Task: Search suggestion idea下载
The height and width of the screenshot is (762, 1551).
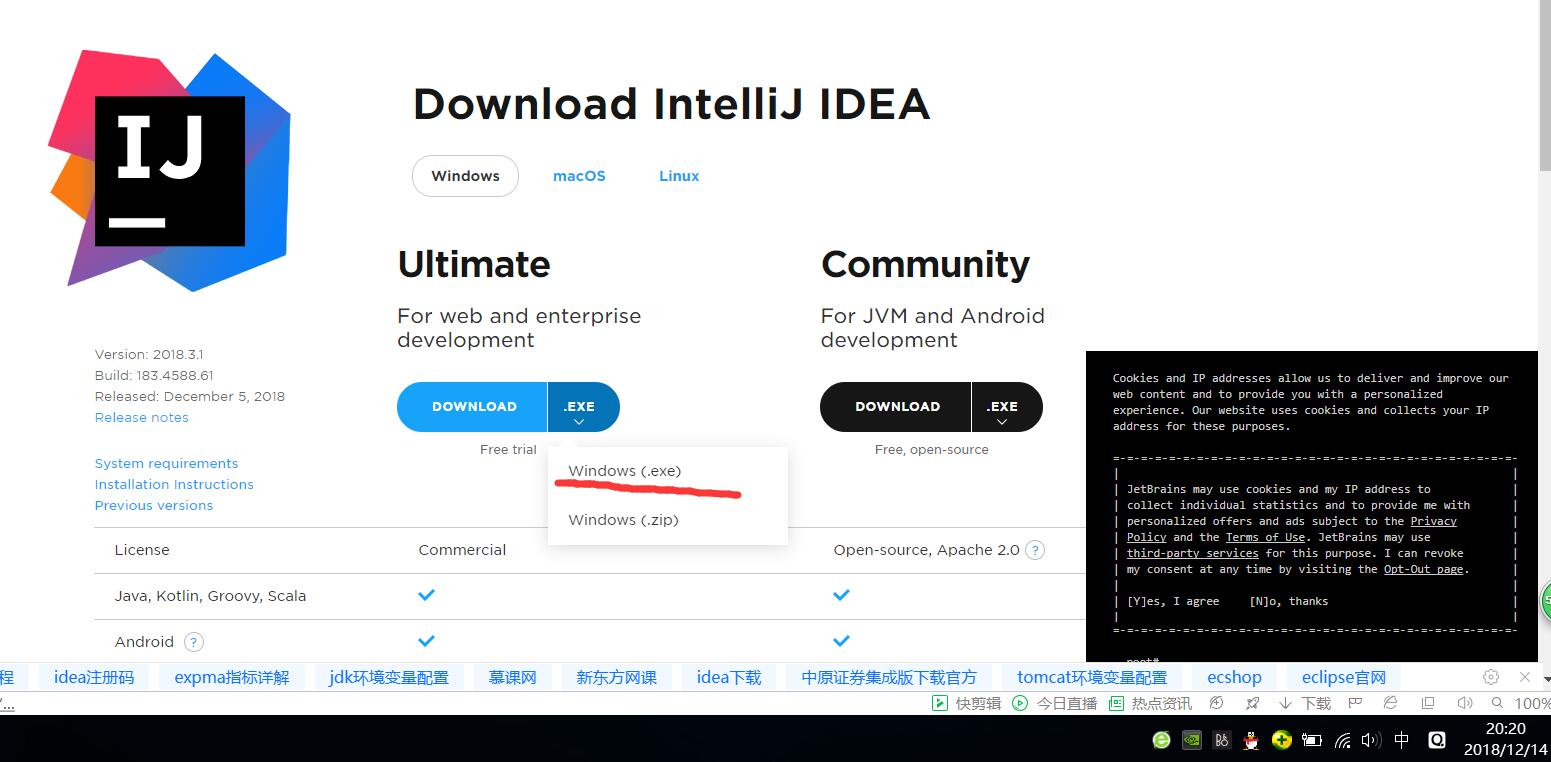Action: coord(729,677)
